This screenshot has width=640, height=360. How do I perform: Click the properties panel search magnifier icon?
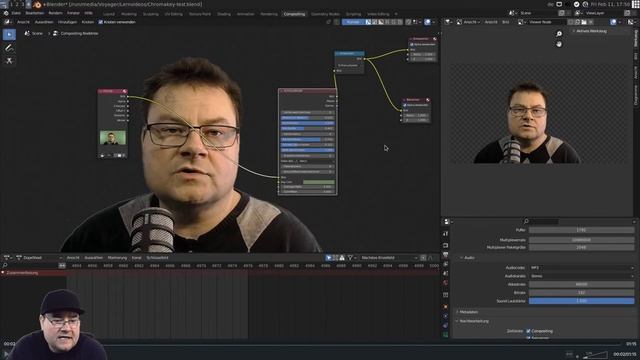[526, 221]
